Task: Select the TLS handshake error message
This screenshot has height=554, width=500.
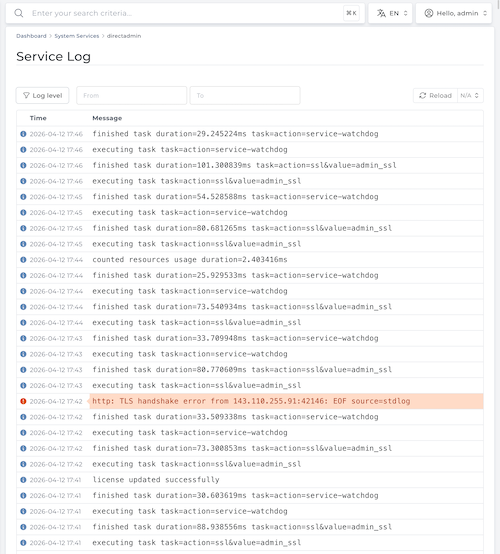Action: [x=251, y=401]
